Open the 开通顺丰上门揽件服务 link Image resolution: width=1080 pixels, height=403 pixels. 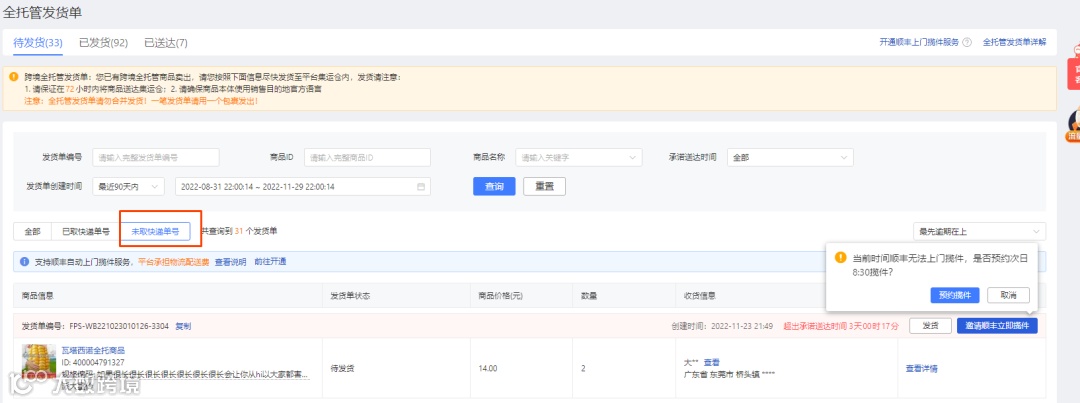coord(920,42)
